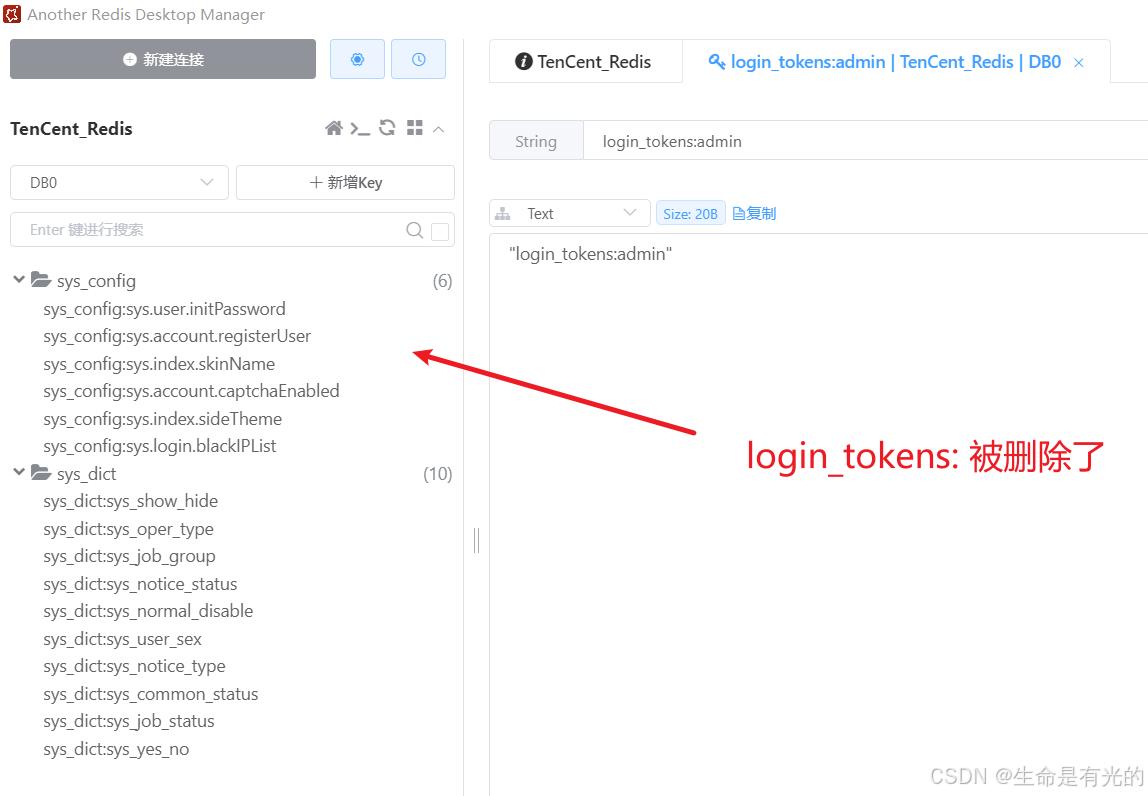Open key sys_dict:sys_notice_type
This screenshot has width=1148, height=796.
coord(134,666)
